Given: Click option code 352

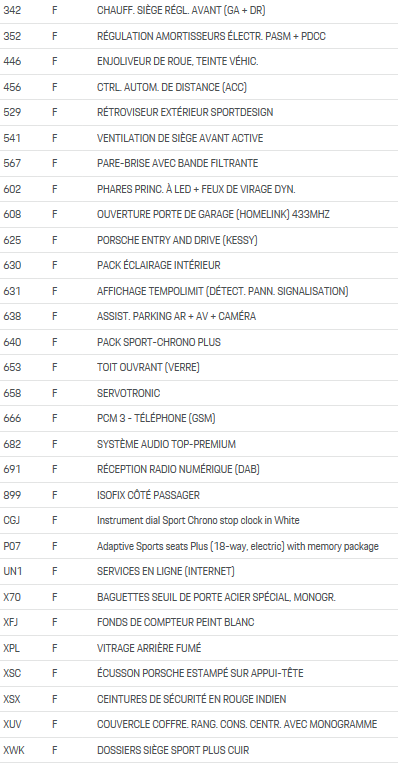Looking at the screenshot, I should click(x=12, y=37).
